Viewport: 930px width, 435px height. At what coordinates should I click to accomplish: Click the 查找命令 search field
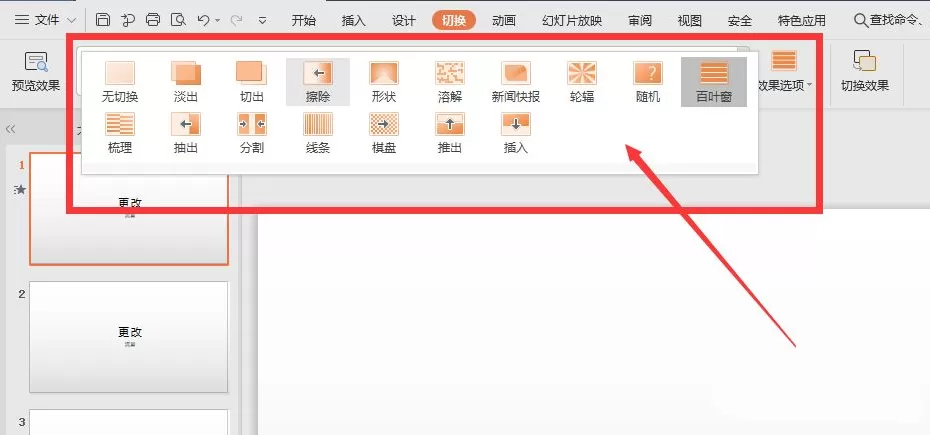[x=891, y=21]
